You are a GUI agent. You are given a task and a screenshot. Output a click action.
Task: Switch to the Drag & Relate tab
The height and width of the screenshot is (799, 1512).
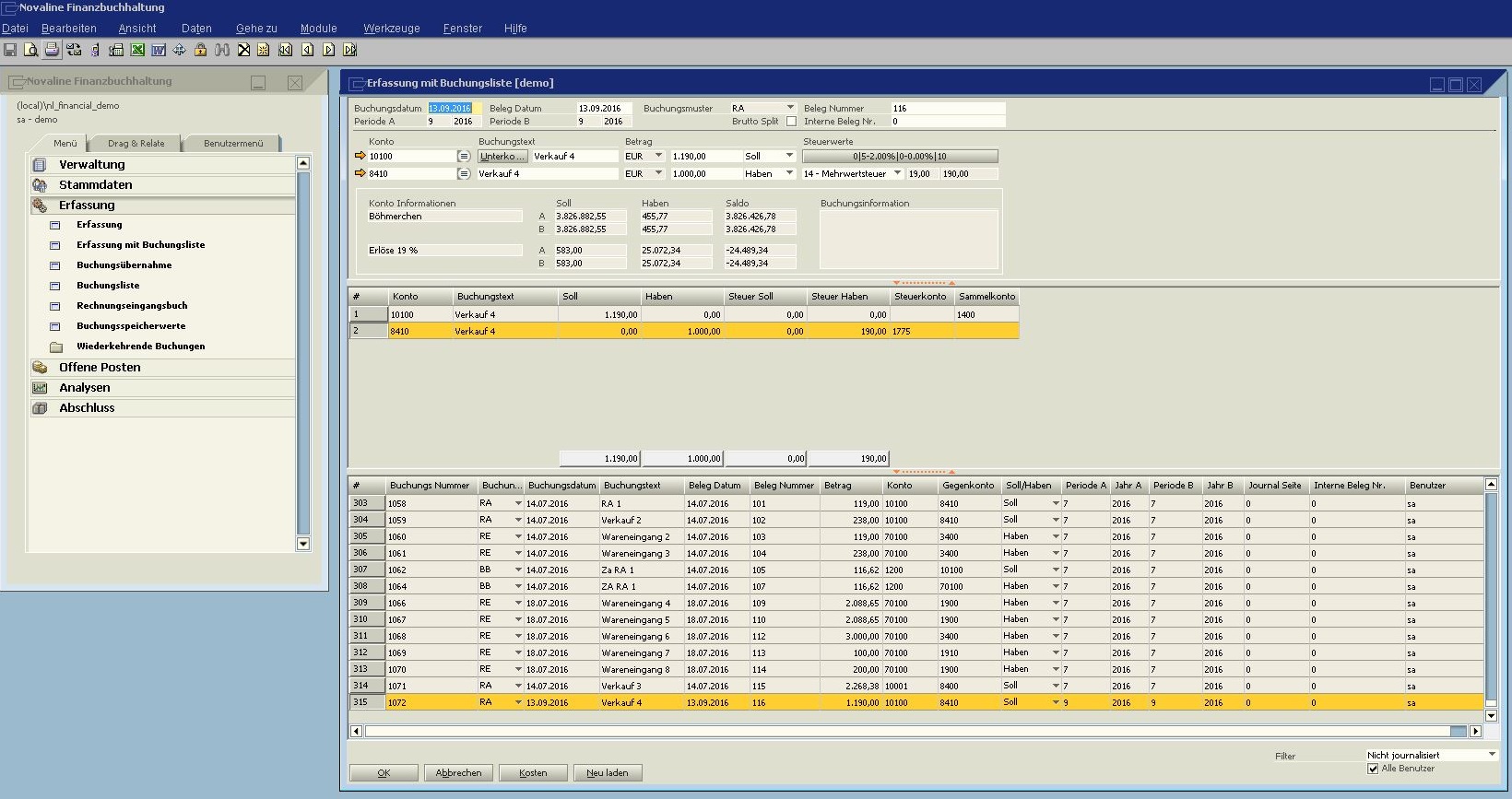(x=136, y=143)
